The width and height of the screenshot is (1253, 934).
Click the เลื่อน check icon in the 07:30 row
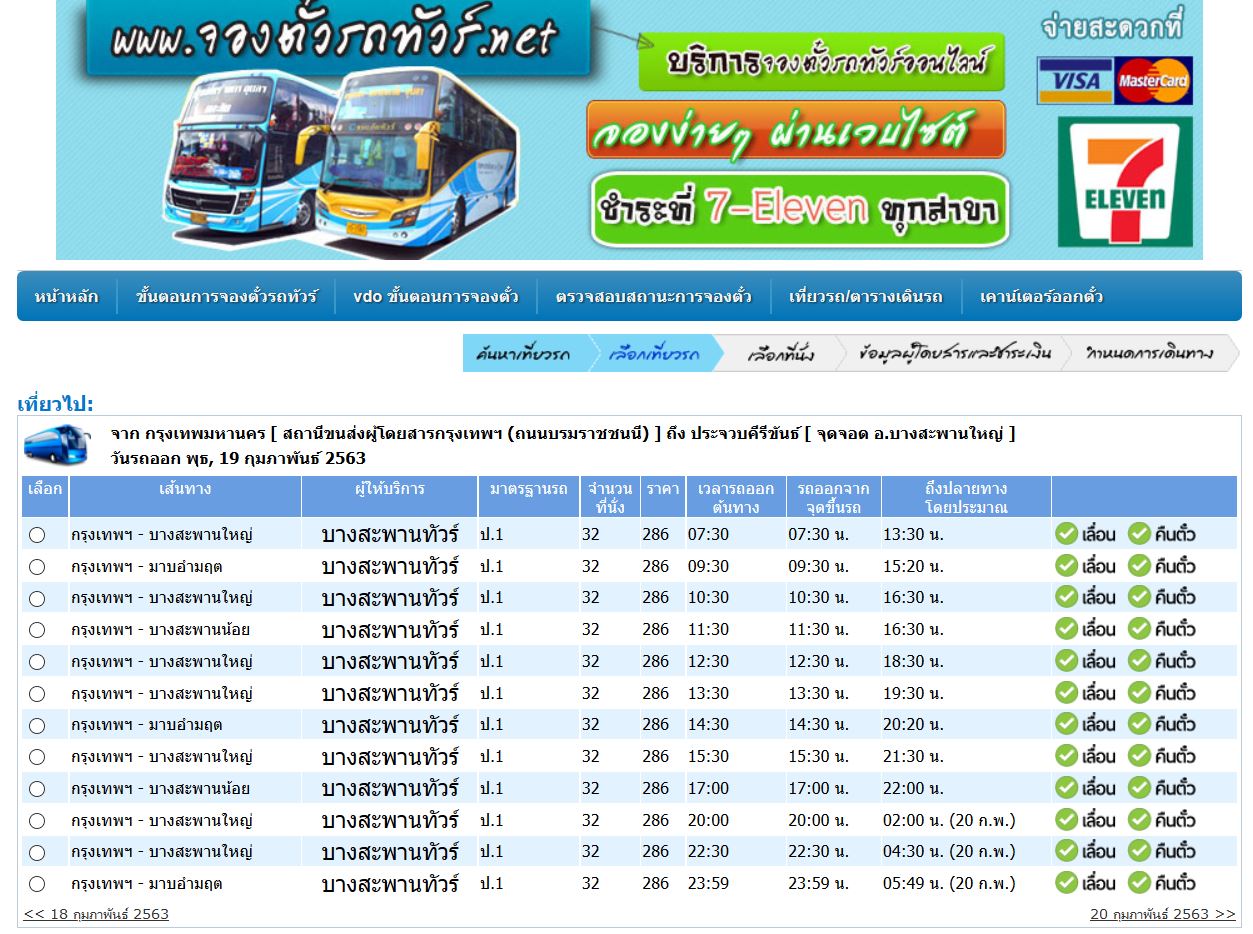coord(1067,534)
